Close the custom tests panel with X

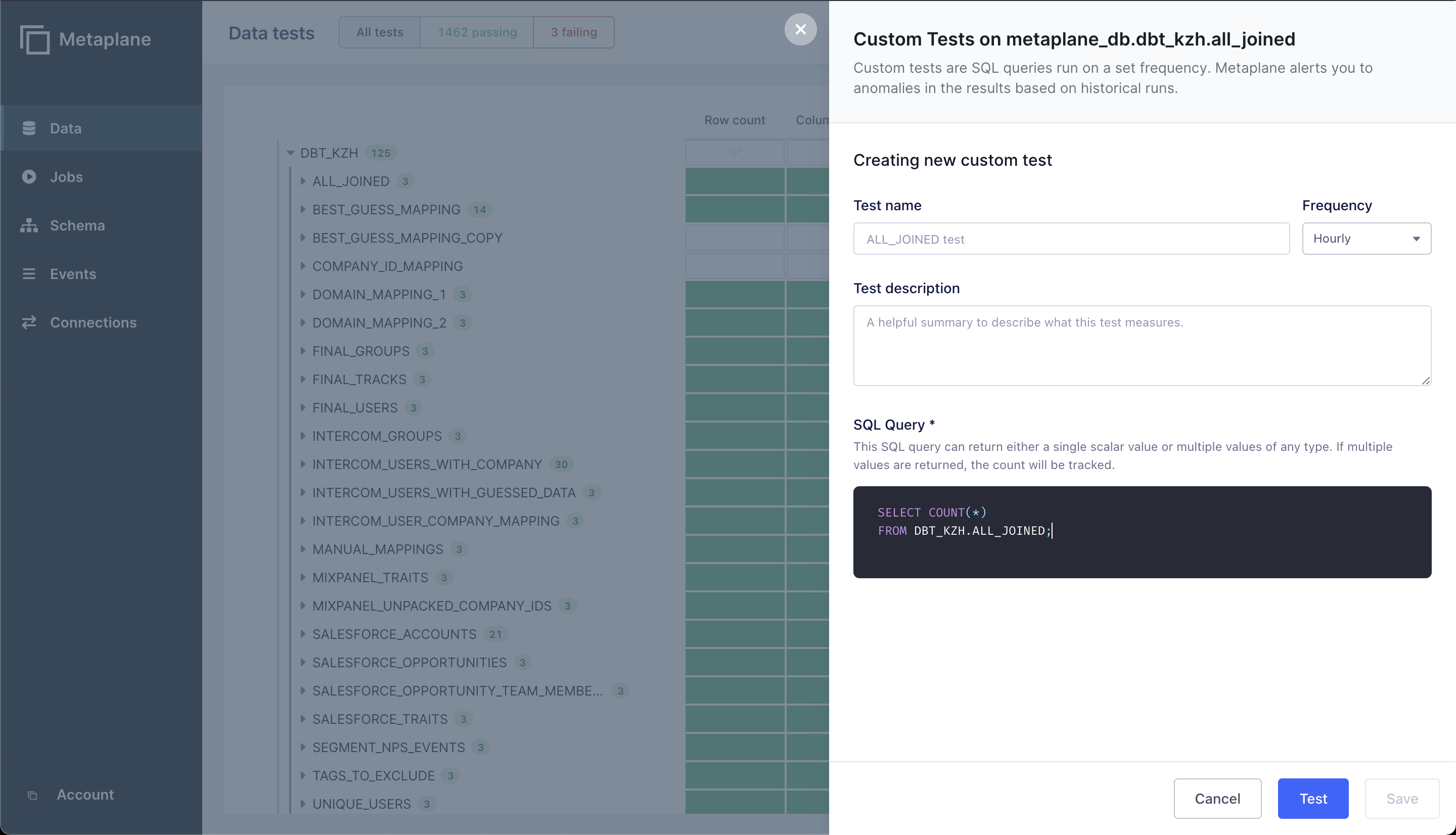800,29
